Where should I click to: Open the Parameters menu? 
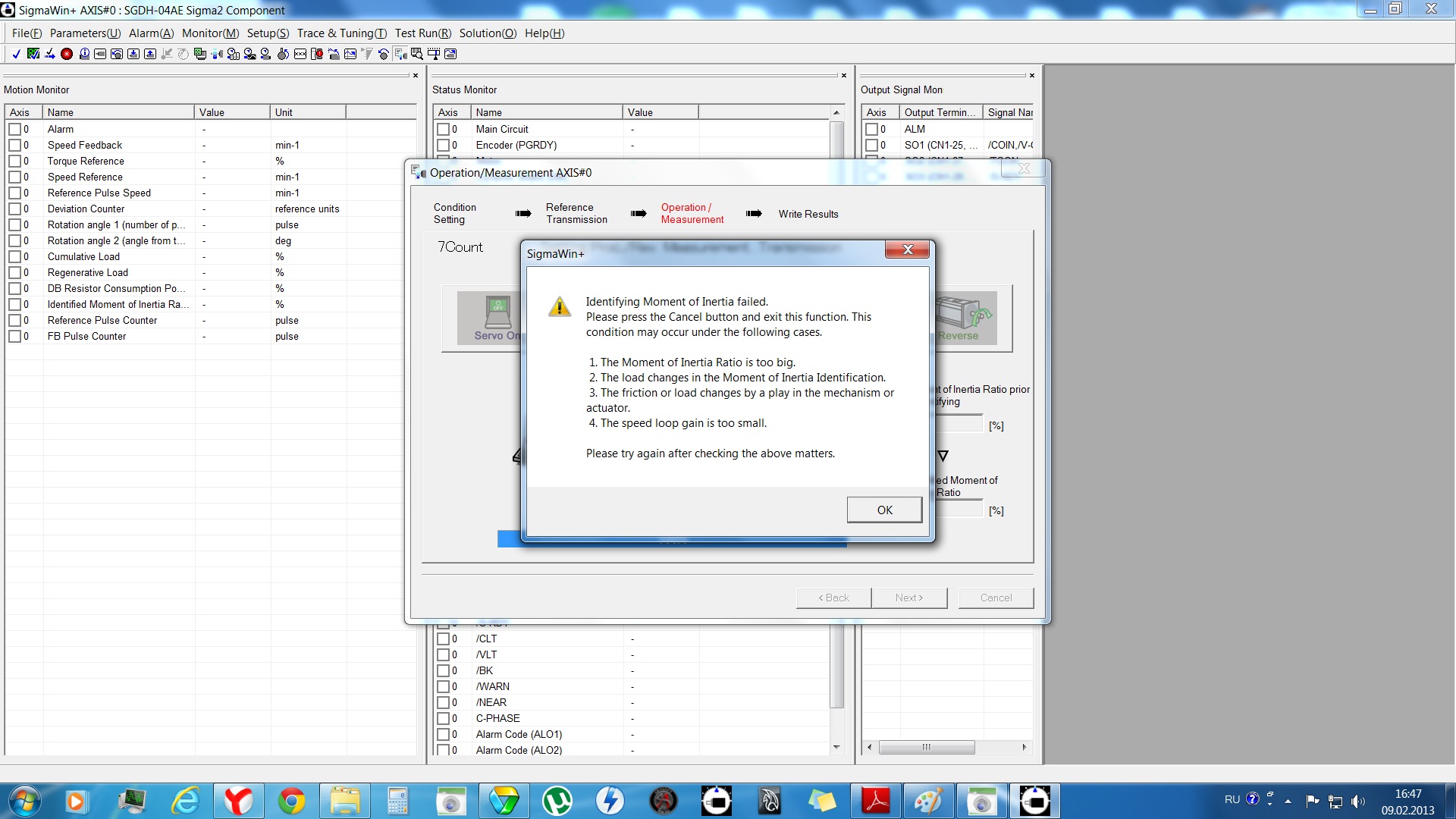coord(85,33)
